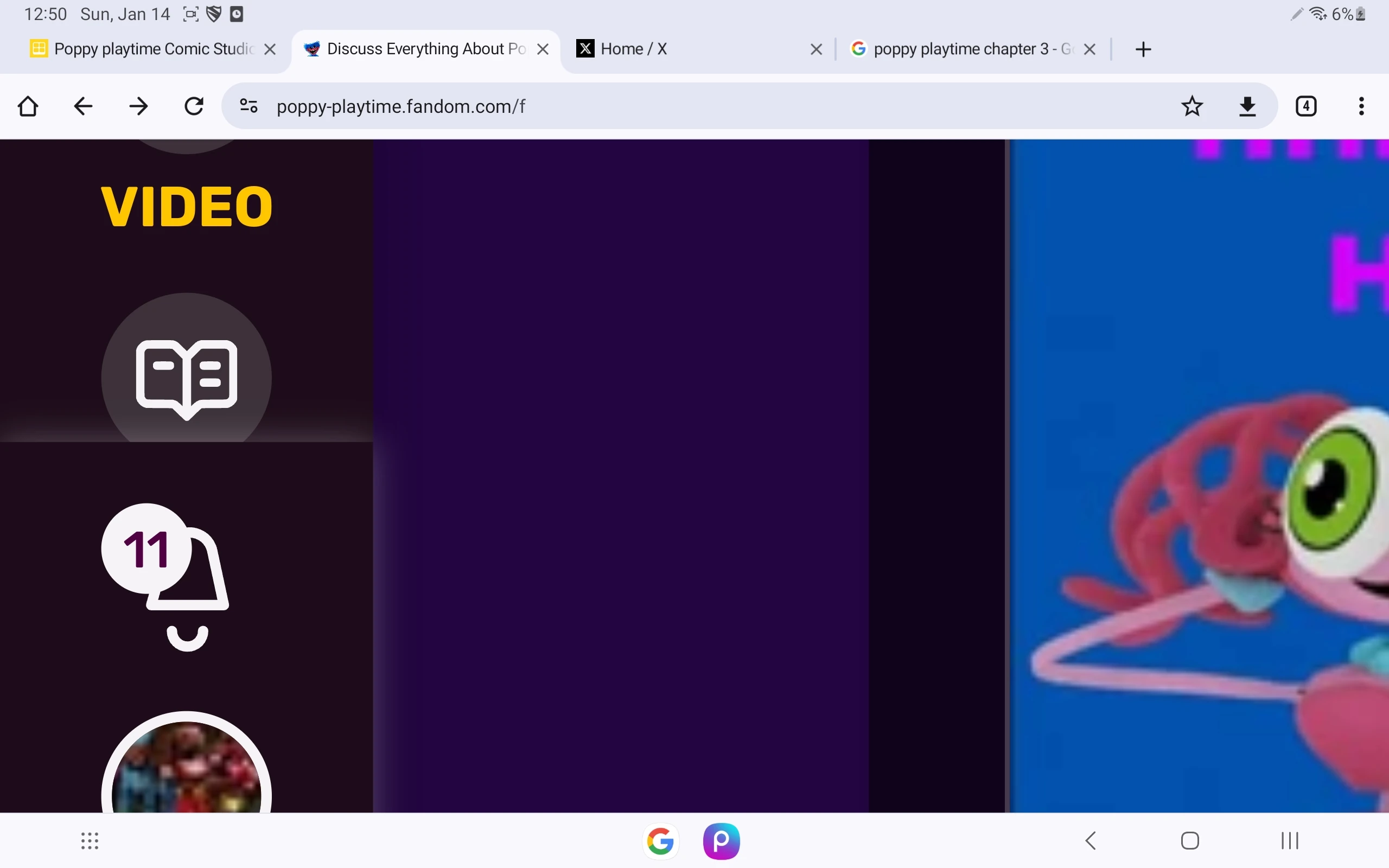Launch the Google app from the taskbar
Image resolution: width=1389 pixels, height=868 pixels.
[x=660, y=841]
